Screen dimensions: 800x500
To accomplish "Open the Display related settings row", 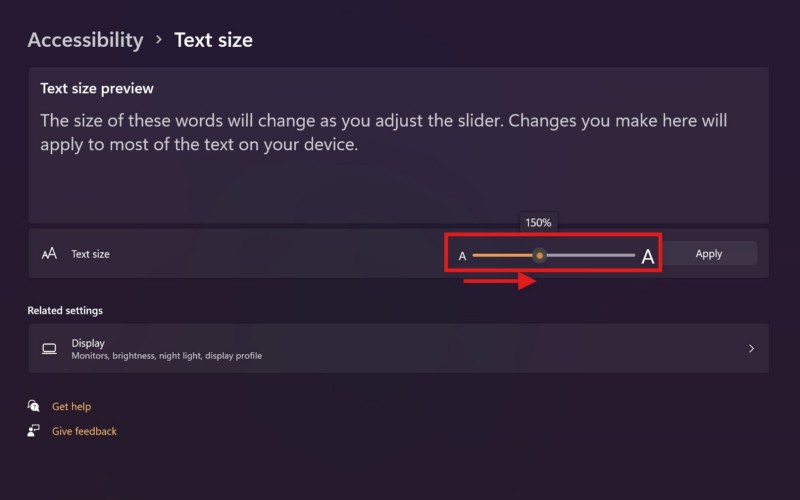I will 398,349.
